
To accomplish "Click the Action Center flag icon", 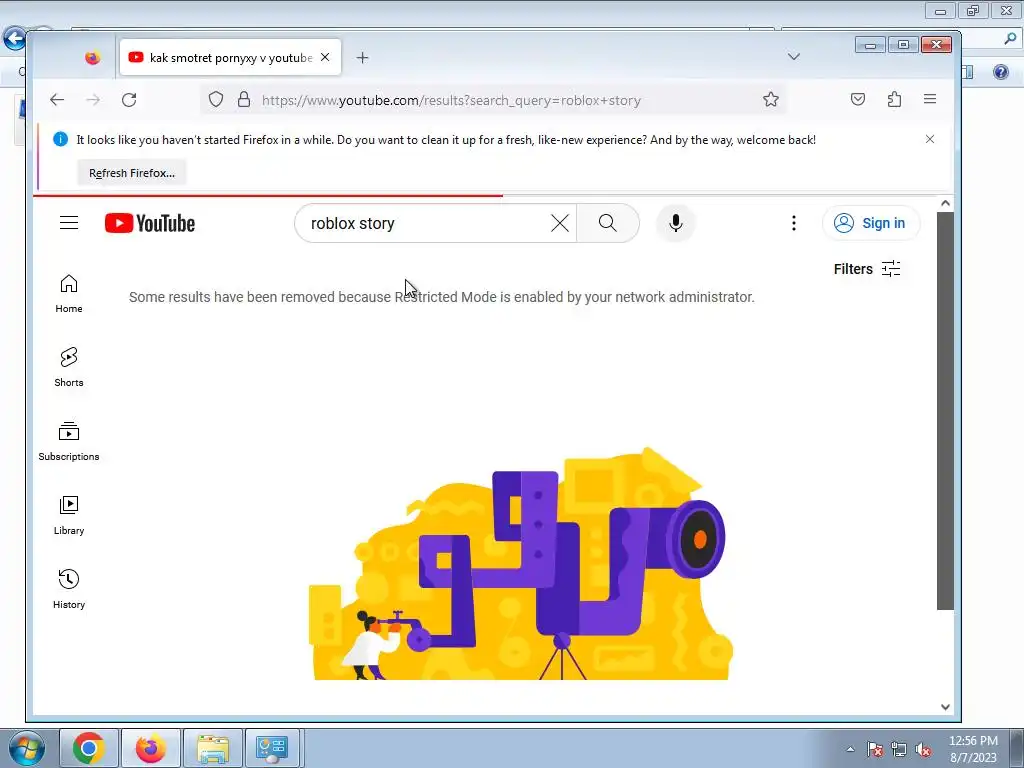I will coord(874,749).
